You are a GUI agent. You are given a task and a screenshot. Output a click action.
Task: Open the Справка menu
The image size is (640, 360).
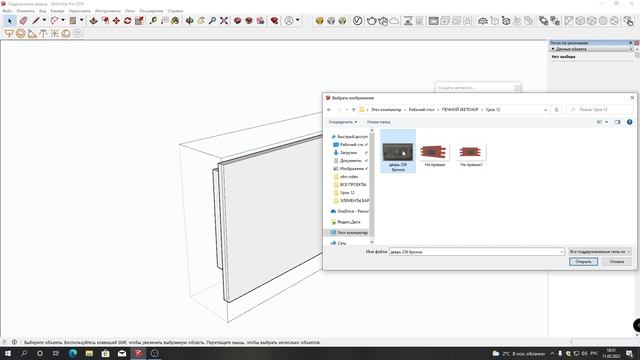coord(175,11)
